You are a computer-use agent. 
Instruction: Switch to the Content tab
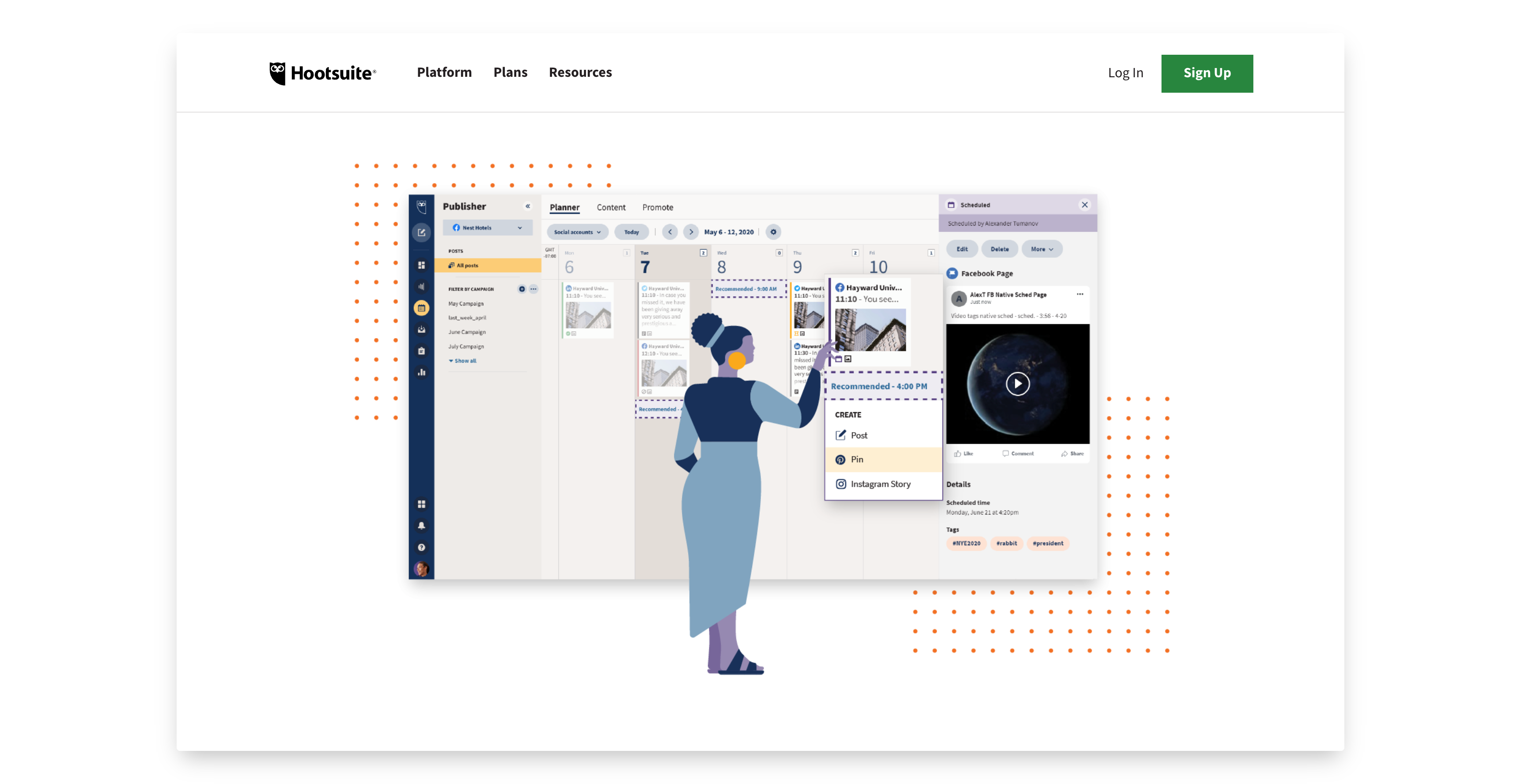(611, 207)
